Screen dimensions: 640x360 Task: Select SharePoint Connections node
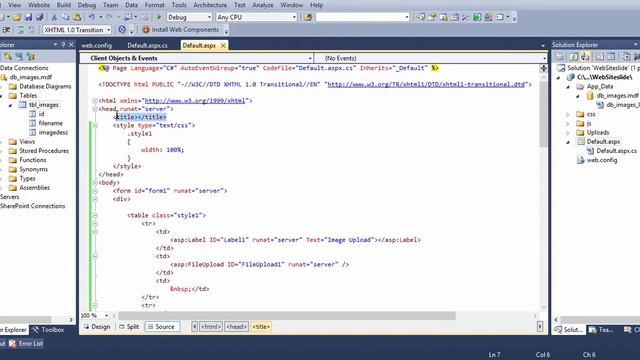click(x=33, y=206)
